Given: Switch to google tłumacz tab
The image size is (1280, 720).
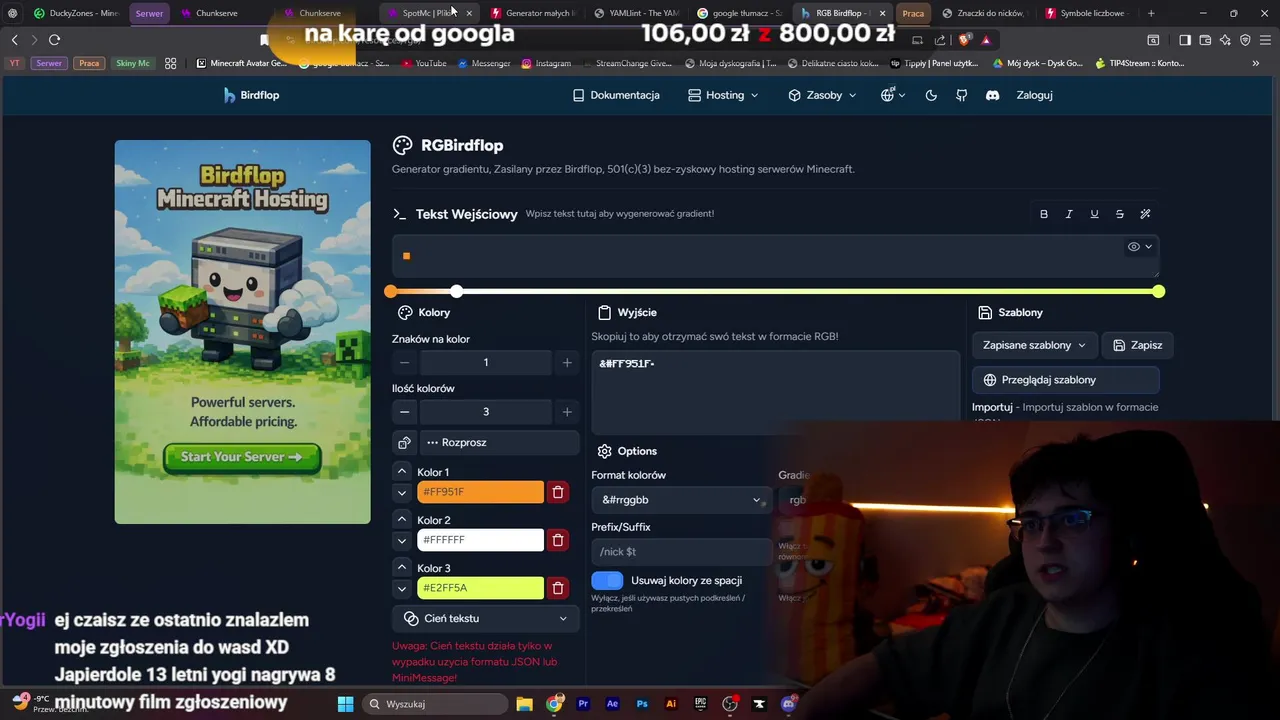Looking at the screenshot, I should click(740, 13).
